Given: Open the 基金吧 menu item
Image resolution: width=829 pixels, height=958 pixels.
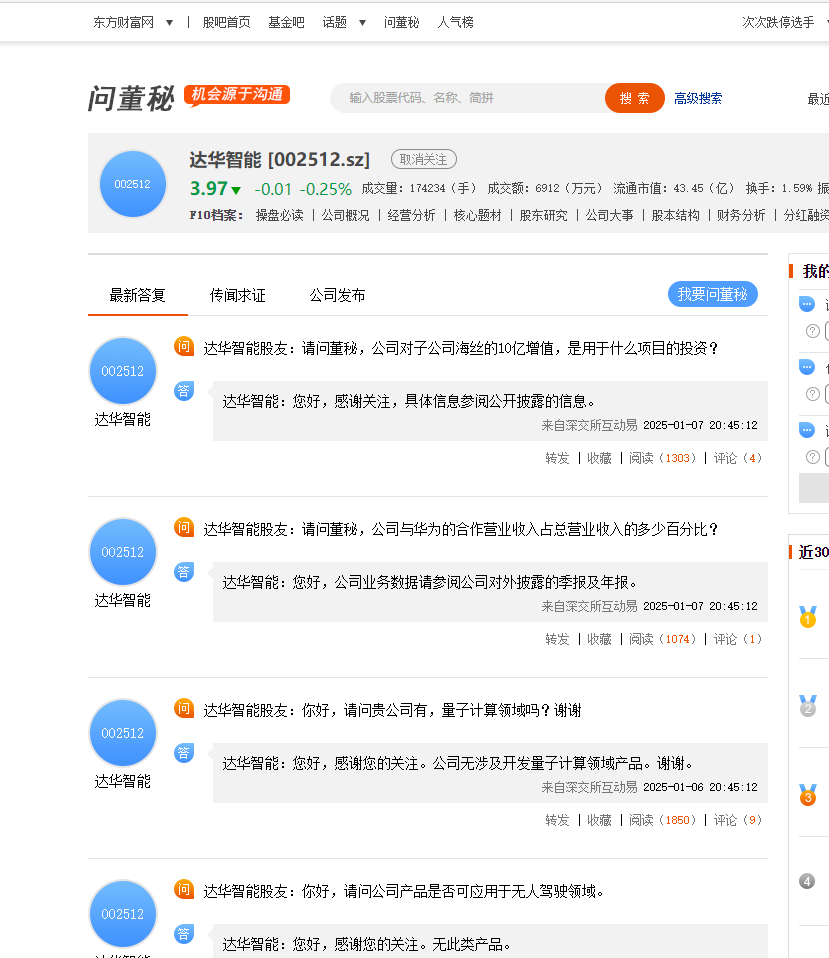Looking at the screenshot, I should 286,23.
